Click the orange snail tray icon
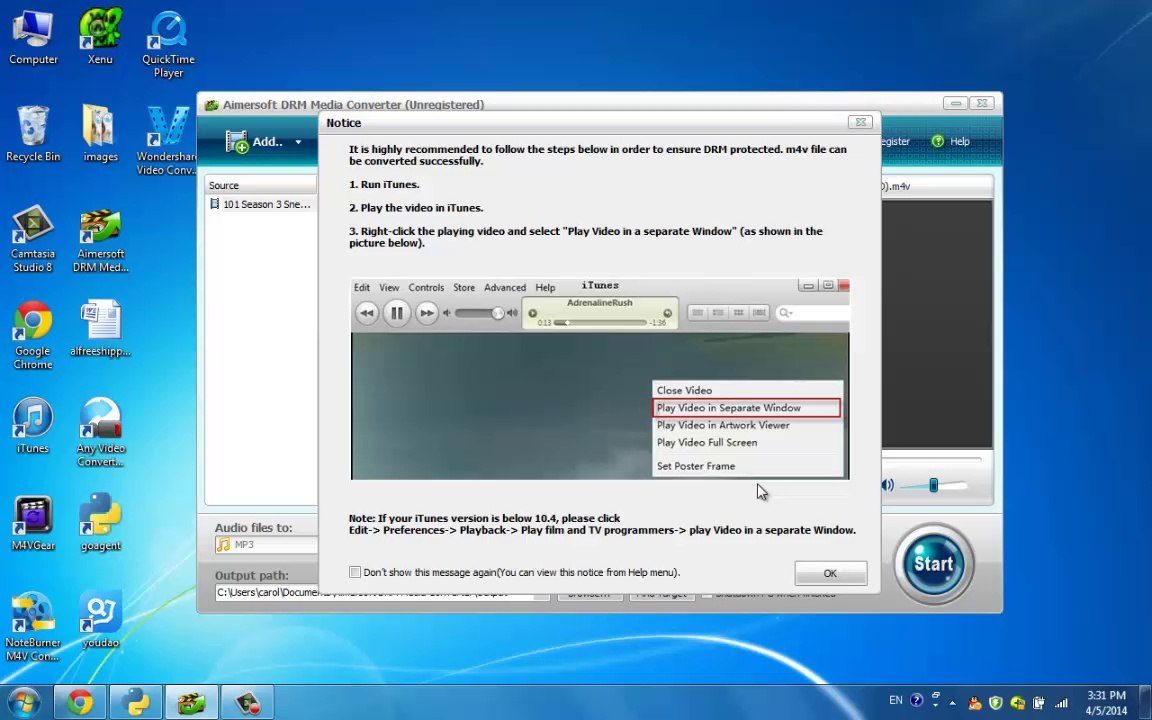1152x720 pixels. (974, 702)
